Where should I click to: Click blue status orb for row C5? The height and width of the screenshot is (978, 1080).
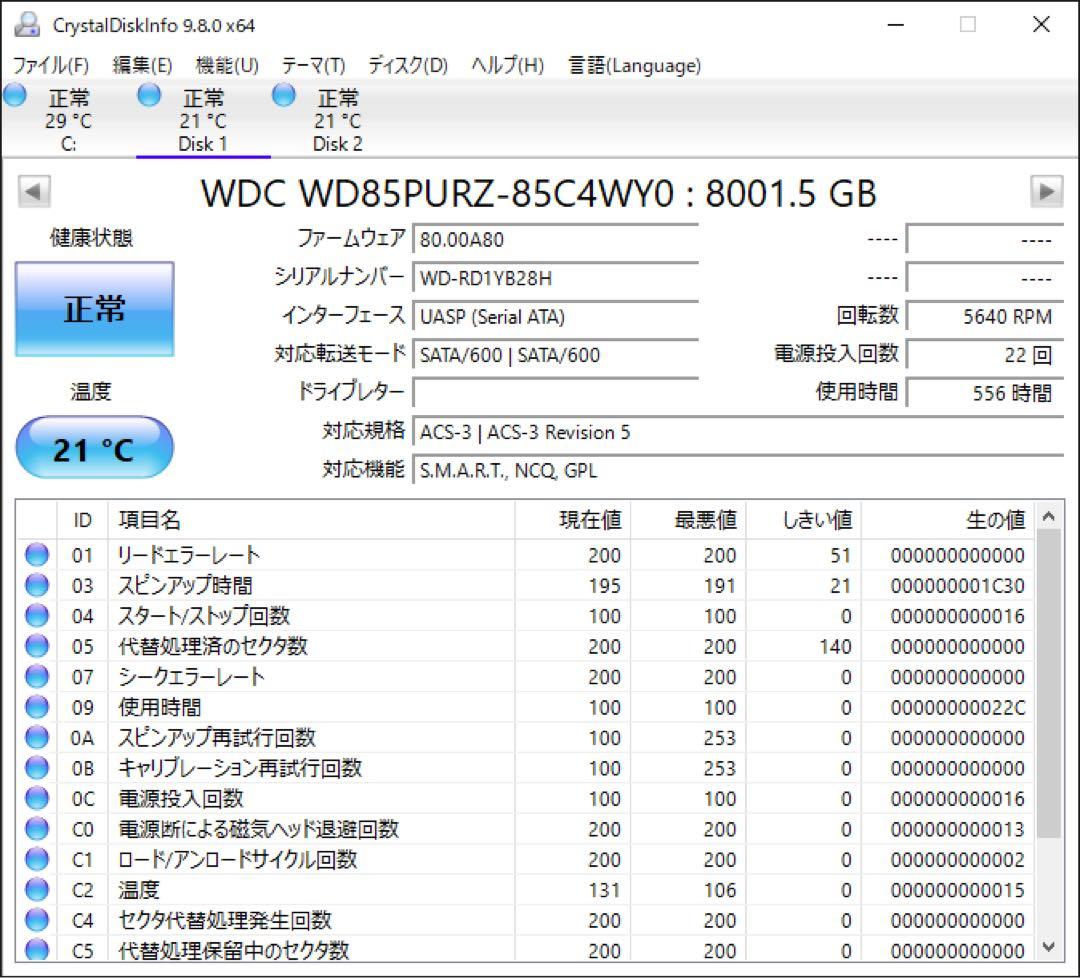[x=37, y=950]
